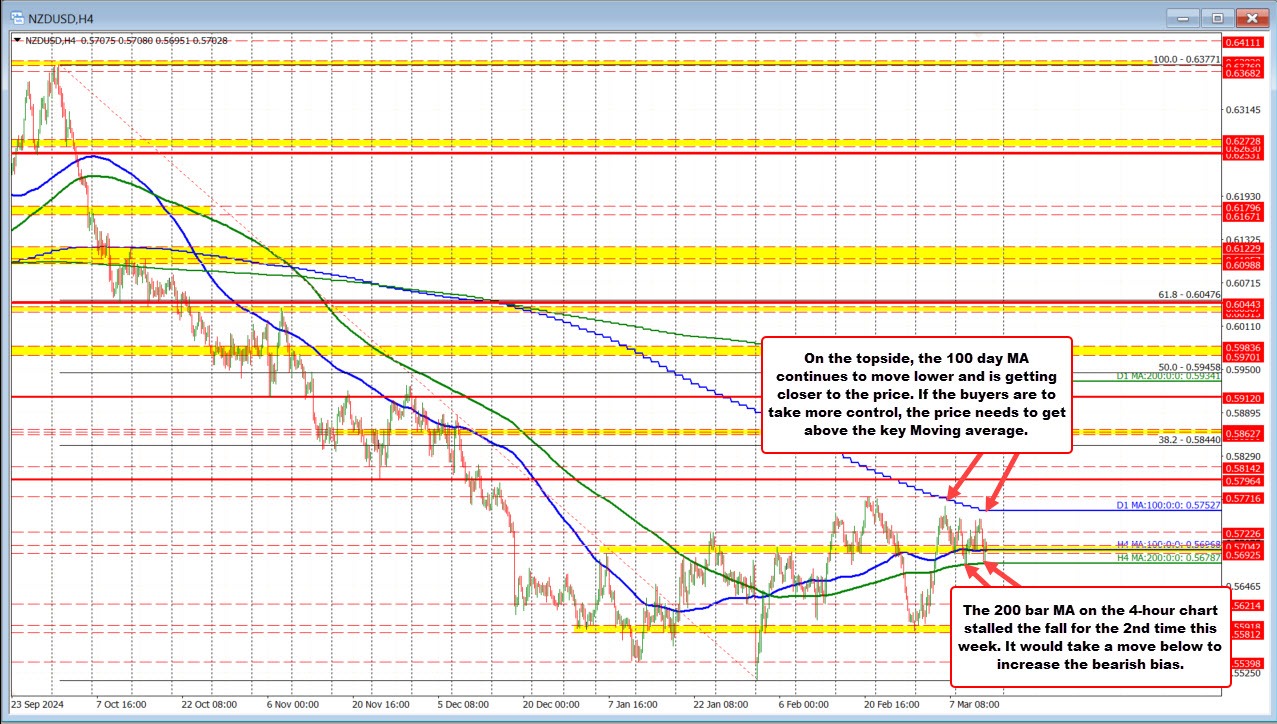Select the 100 day MA annotation box
The height and width of the screenshot is (724, 1277).
click(916, 393)
